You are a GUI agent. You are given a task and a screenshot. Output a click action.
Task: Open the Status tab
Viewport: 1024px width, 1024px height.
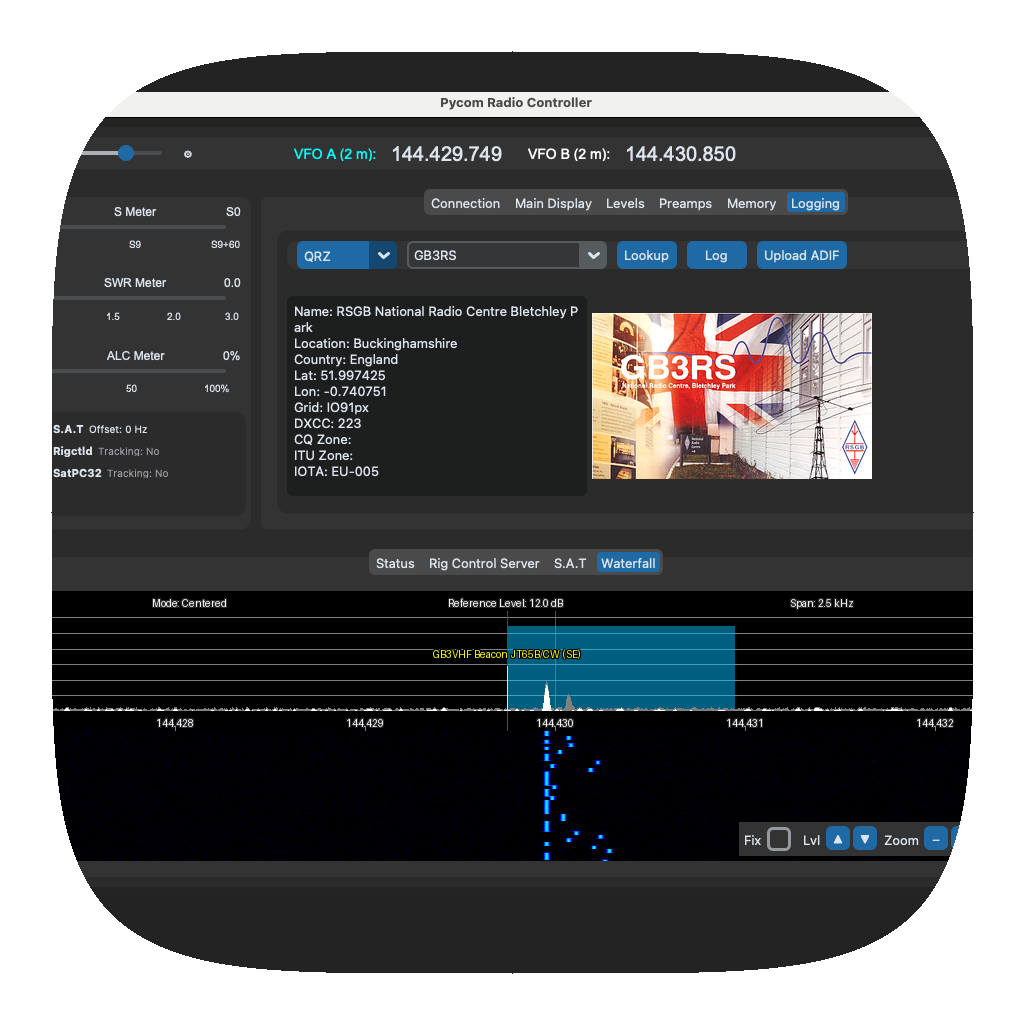(x=395, y=563)
